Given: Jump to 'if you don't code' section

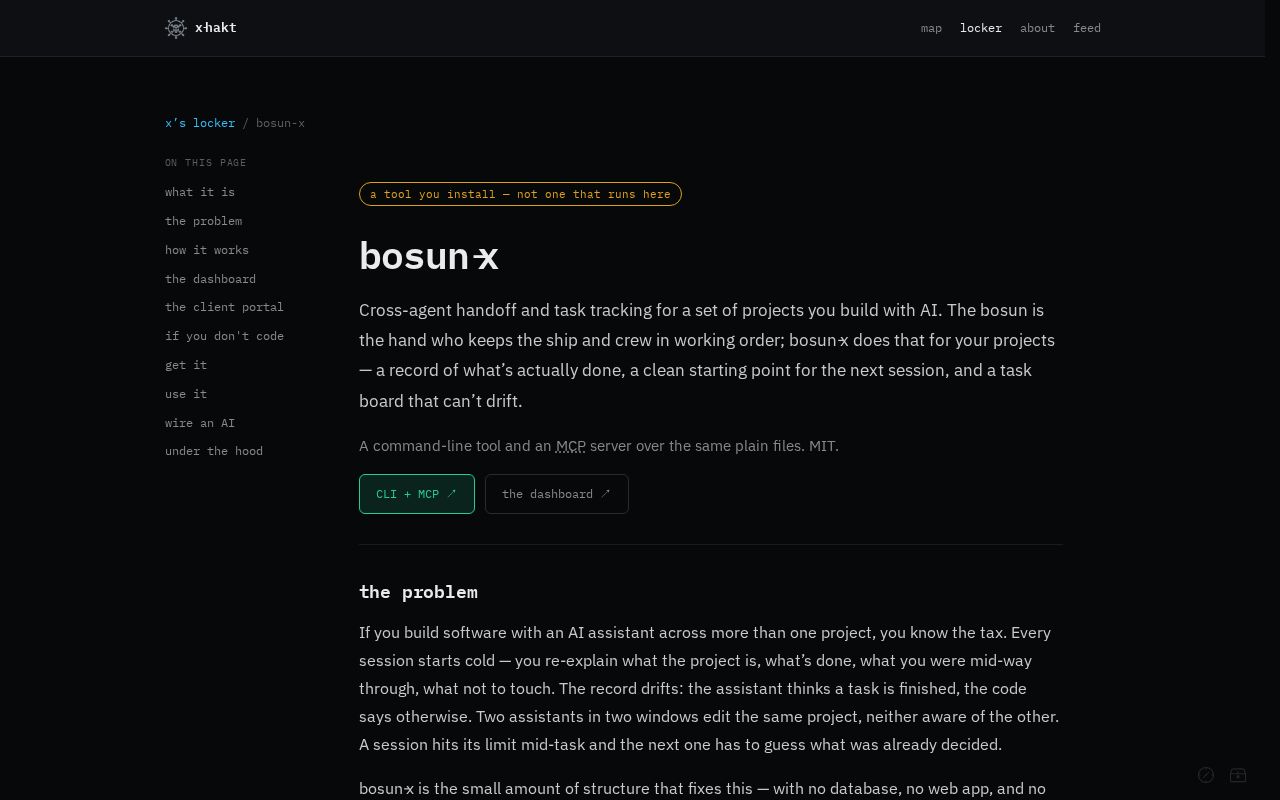Looking at the screenshot, I should (224, 336).
